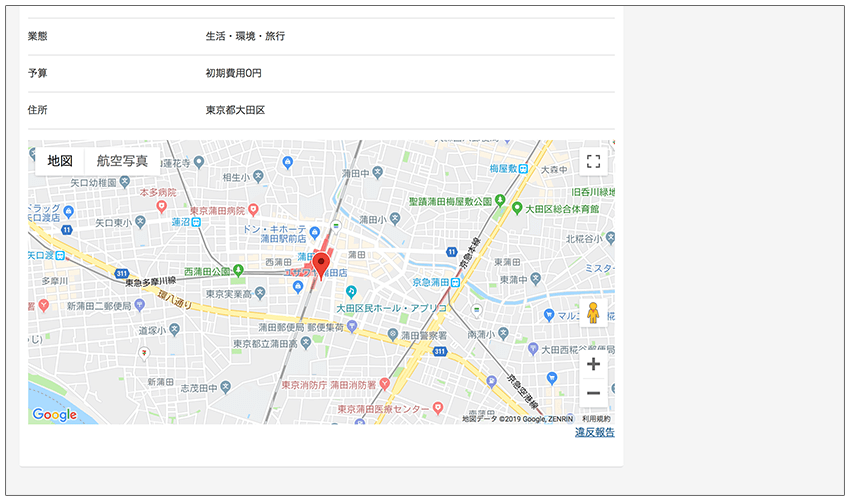Click the Google logo on the map
This screenshot has height=500, width=850.
[x=54, y=414]
